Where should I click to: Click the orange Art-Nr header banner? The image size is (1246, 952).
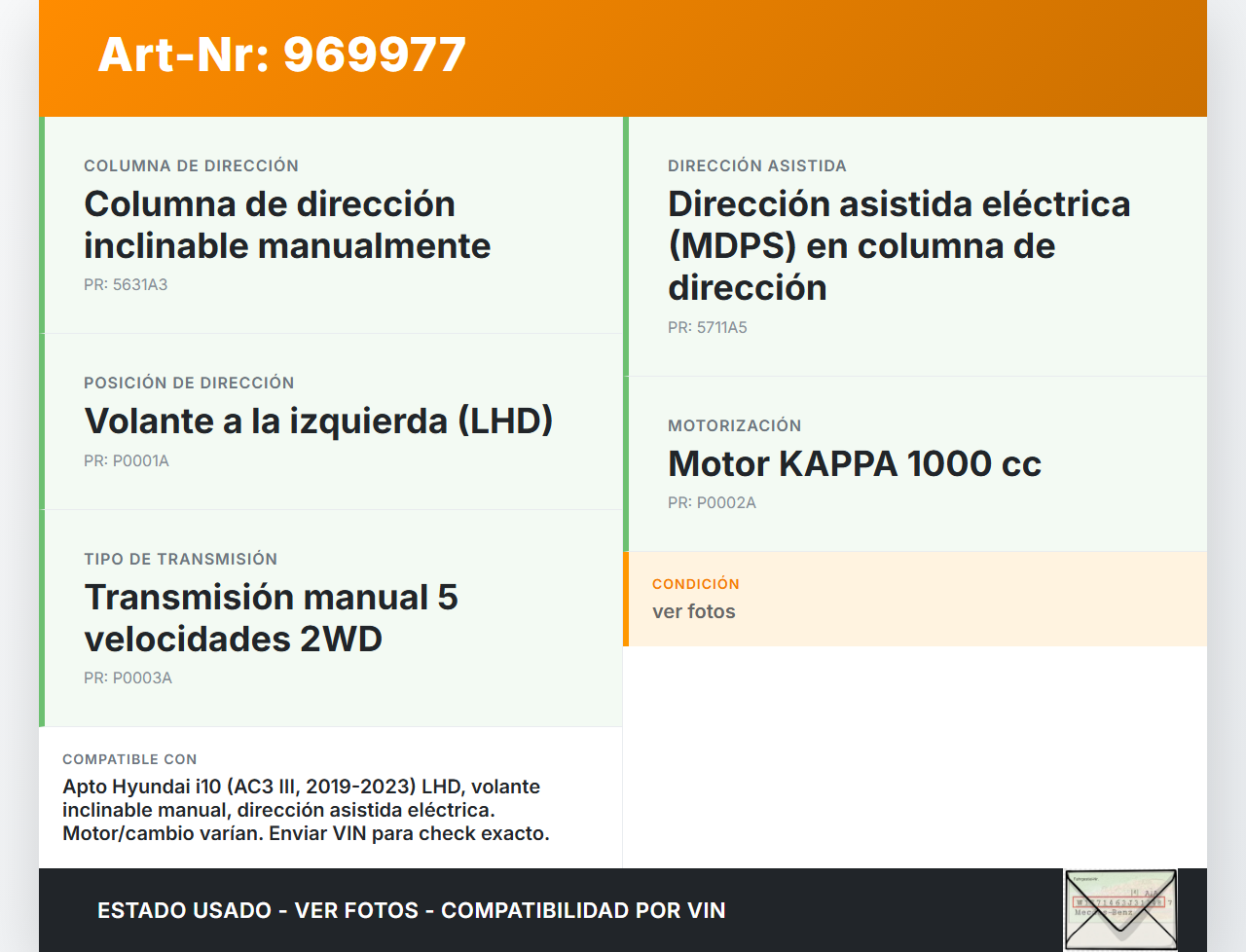(623, 54)
